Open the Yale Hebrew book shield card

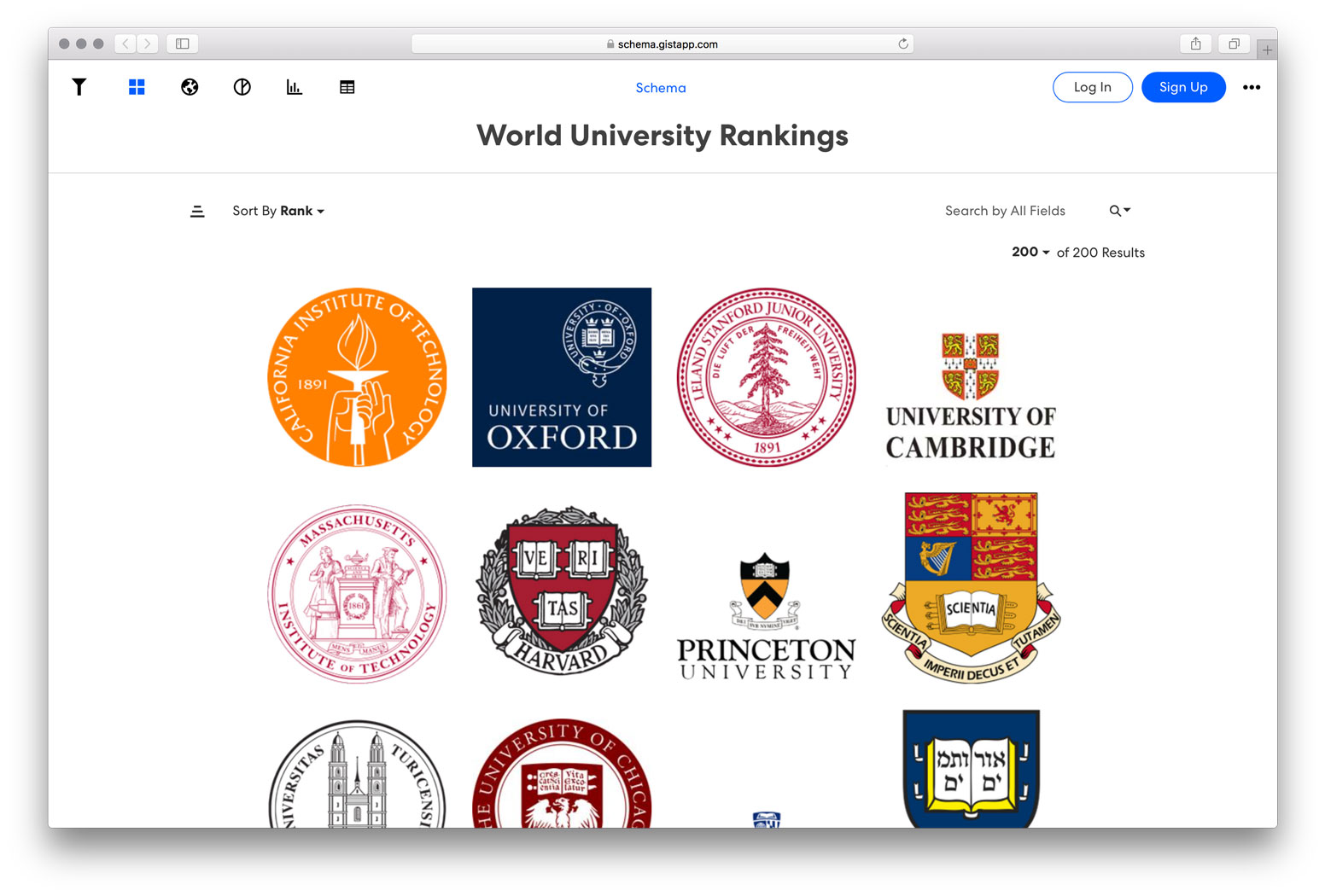tap(971, 769)
